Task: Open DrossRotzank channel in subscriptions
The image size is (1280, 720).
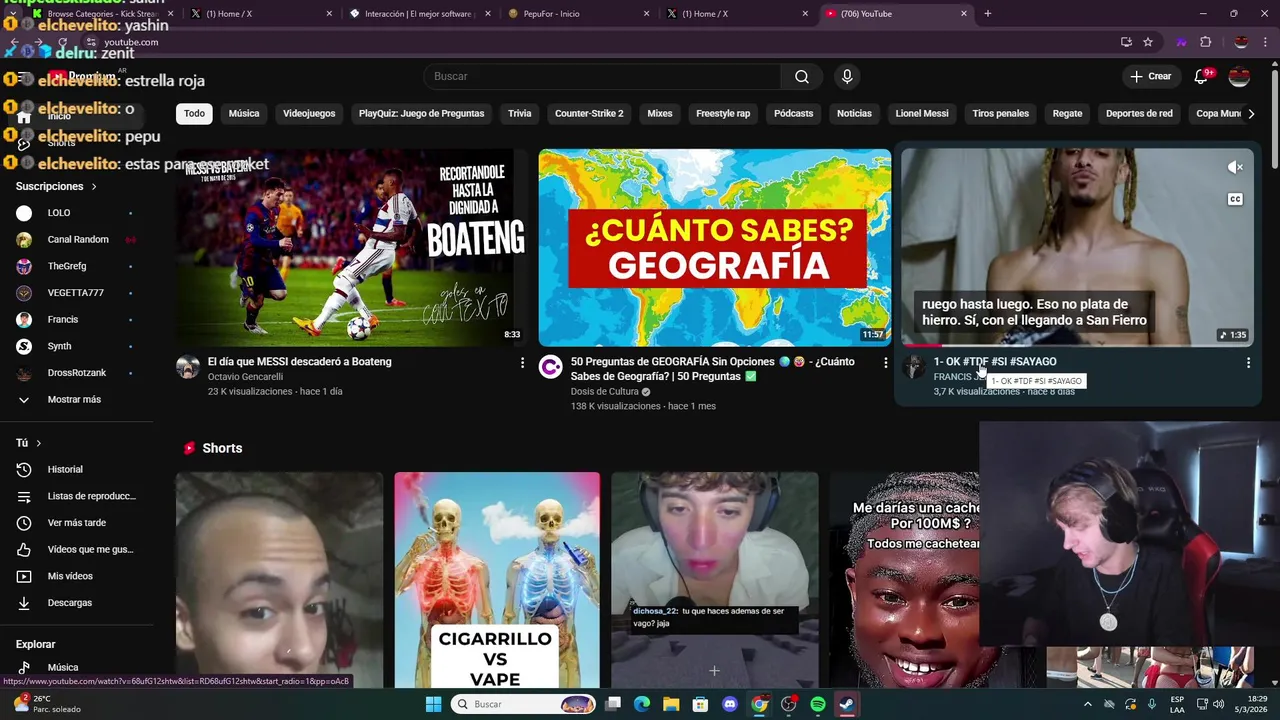Action: pyautogui.click(x=77, y=373)
